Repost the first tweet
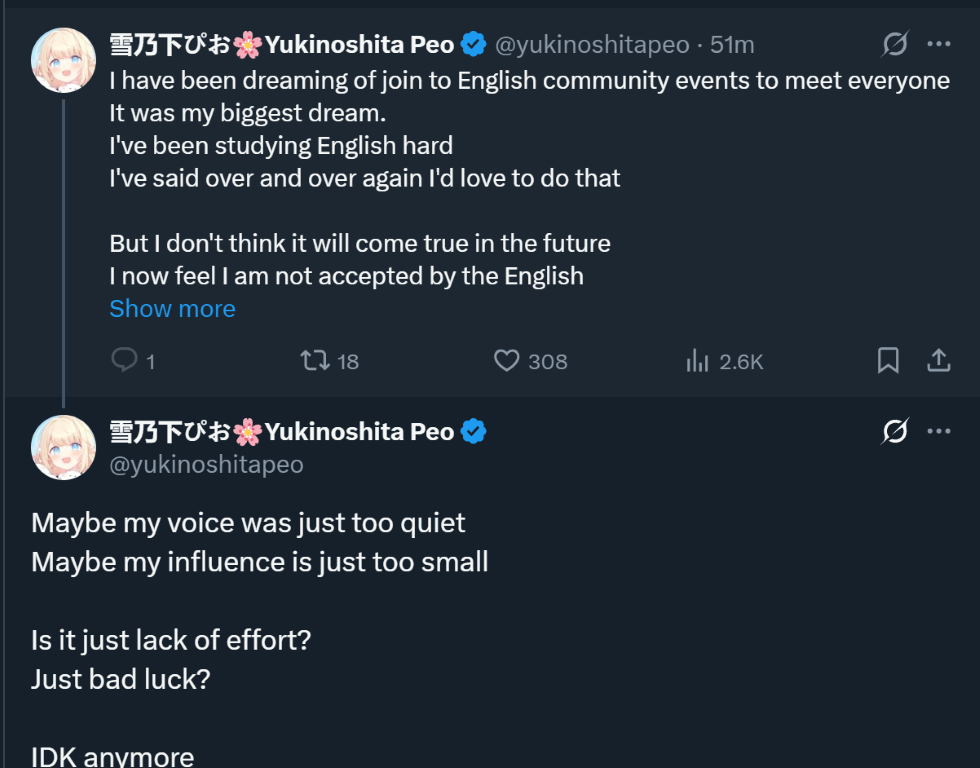This screenshot has height=768, width=980. [315, 361]
